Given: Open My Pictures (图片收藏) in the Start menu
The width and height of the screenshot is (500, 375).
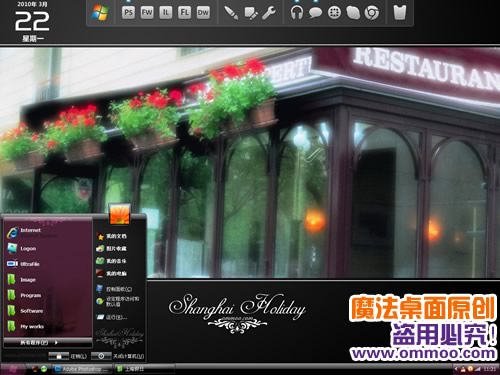Looking at the screenshot, I should pos(112,249).
